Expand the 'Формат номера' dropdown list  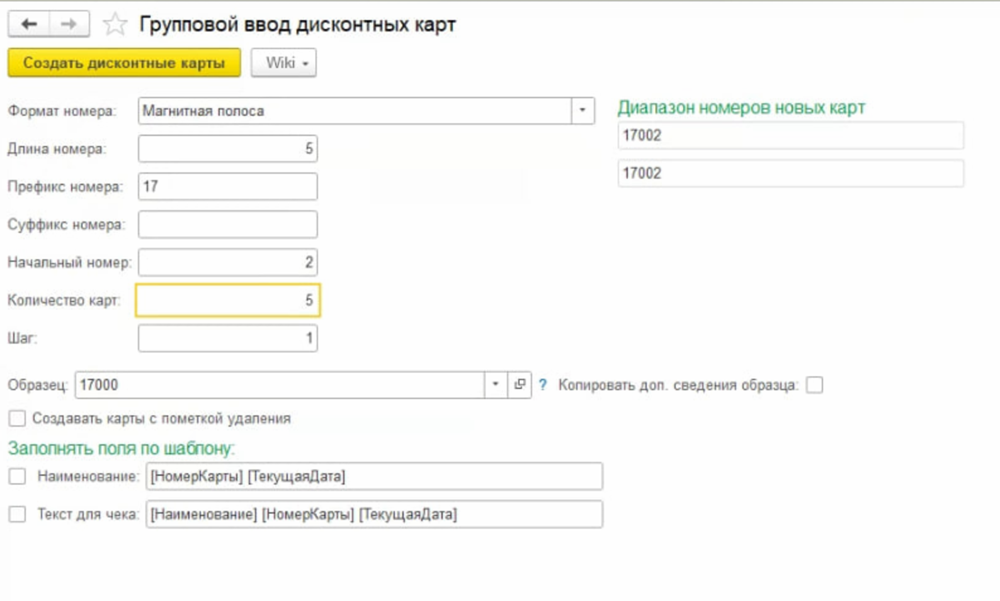pyautogui.click(x=582, y=111)
